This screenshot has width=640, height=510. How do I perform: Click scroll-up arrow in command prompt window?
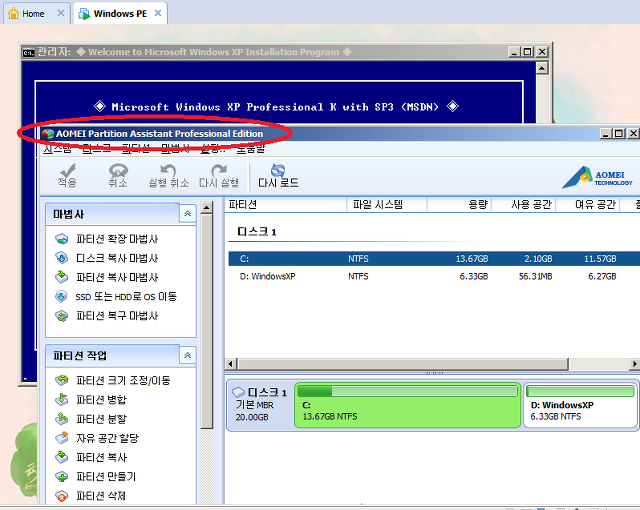[x=542, y=68]
